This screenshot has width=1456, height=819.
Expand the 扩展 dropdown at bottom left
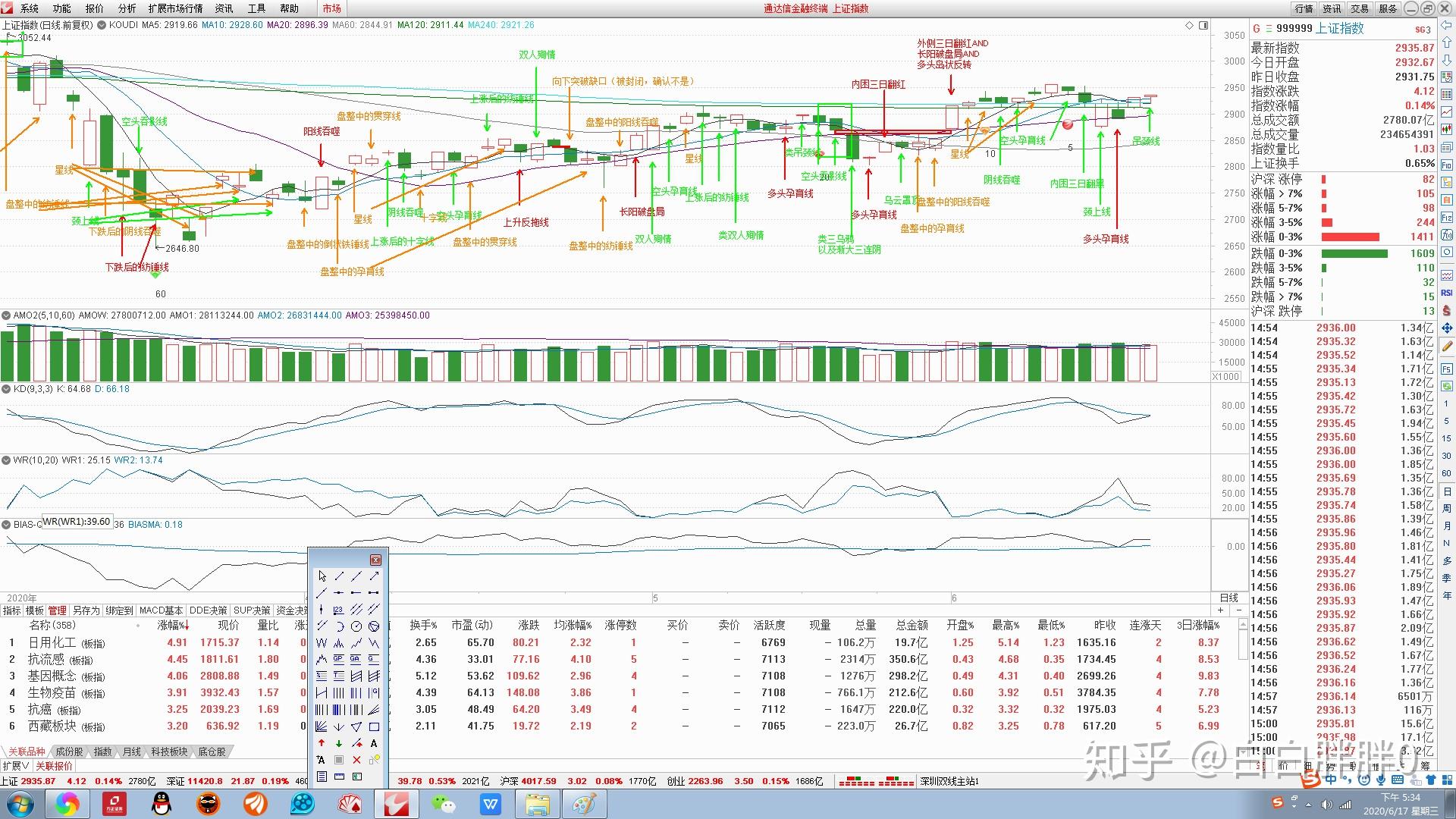click(x=16, y=766)
